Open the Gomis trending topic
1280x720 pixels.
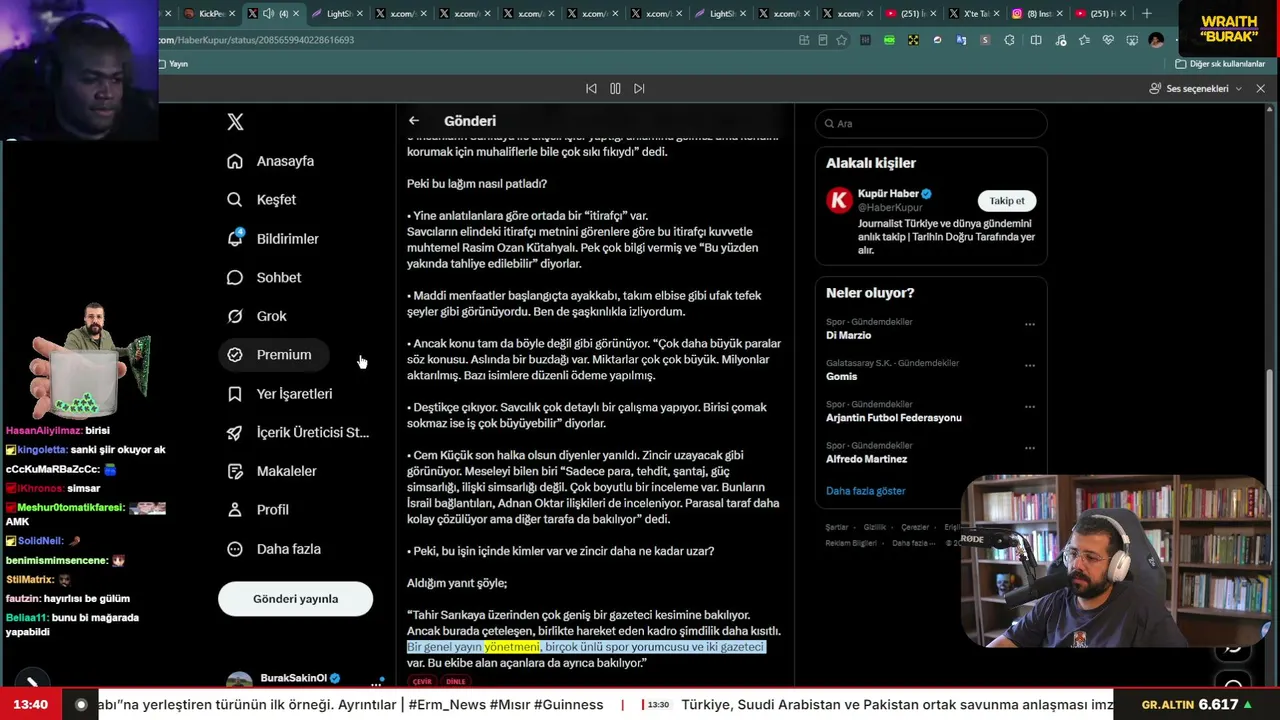(842, 377)
